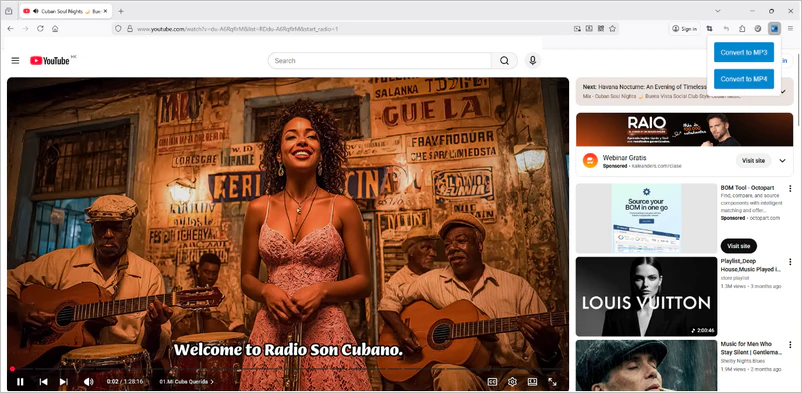
Task: Start voice search with the microphone
Action: tap(532, 60)
